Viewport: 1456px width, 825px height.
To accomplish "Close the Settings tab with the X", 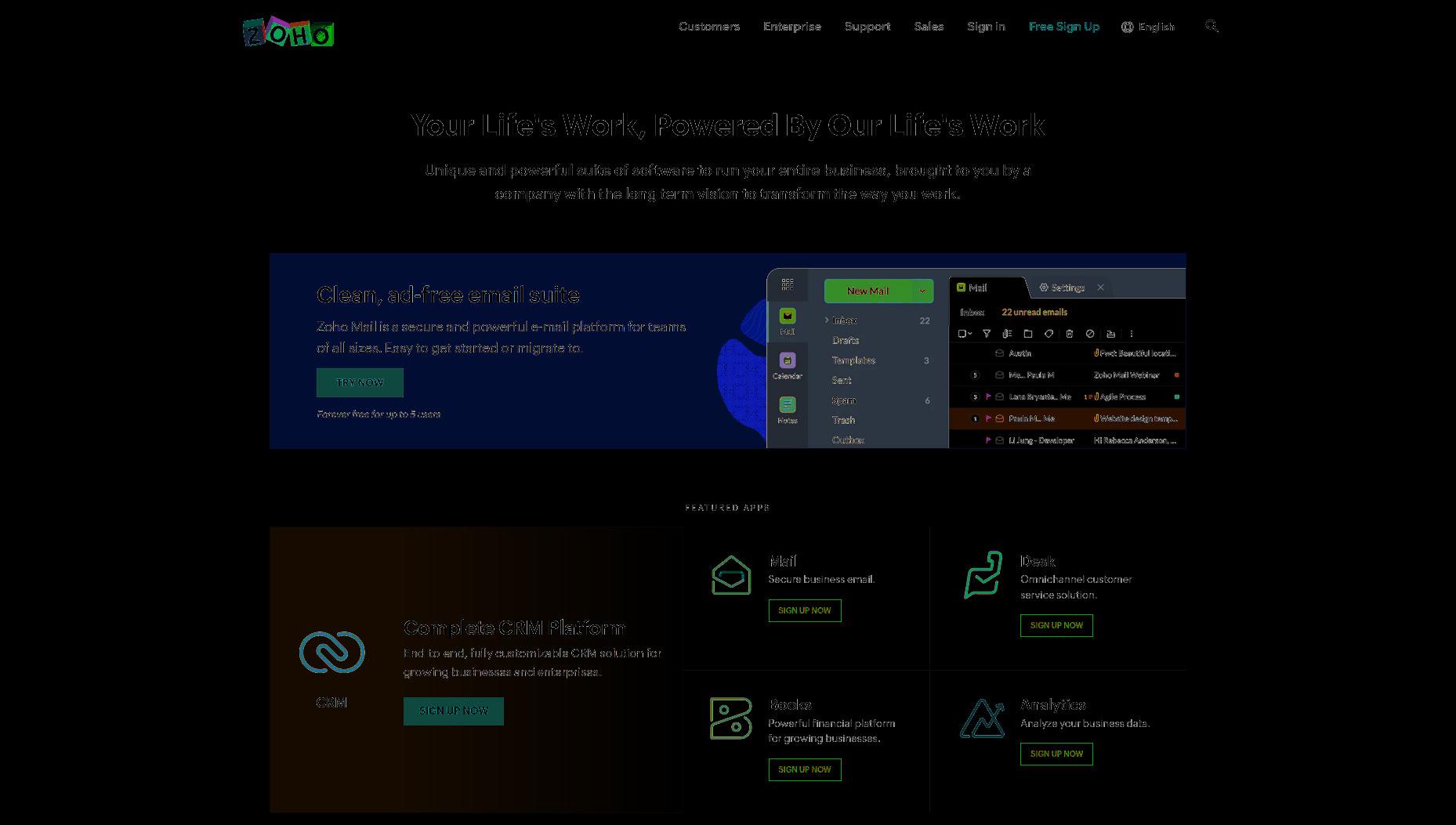I will click(x=1100, y=288).
